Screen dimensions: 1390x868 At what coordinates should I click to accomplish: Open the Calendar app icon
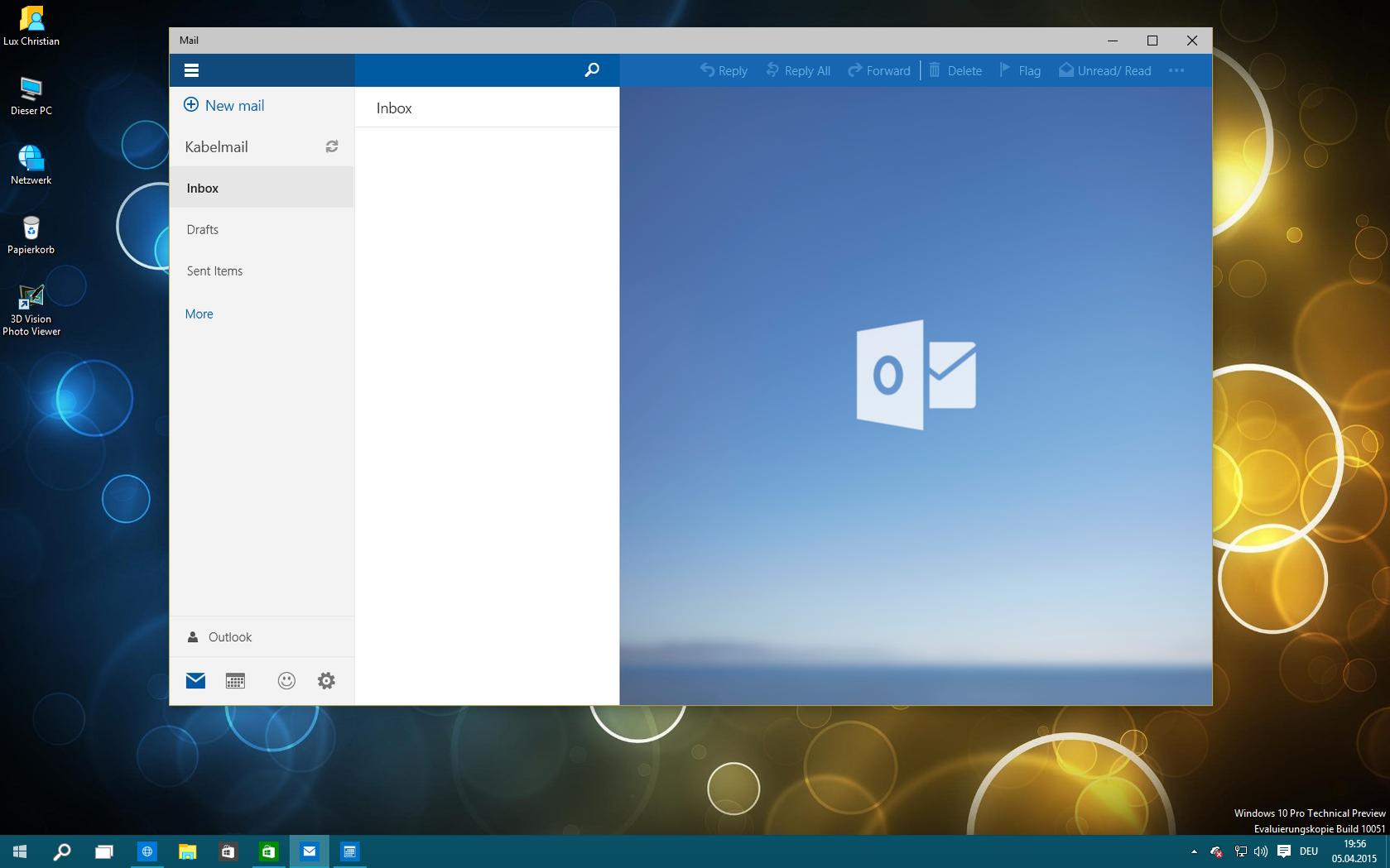pos(235,680)
